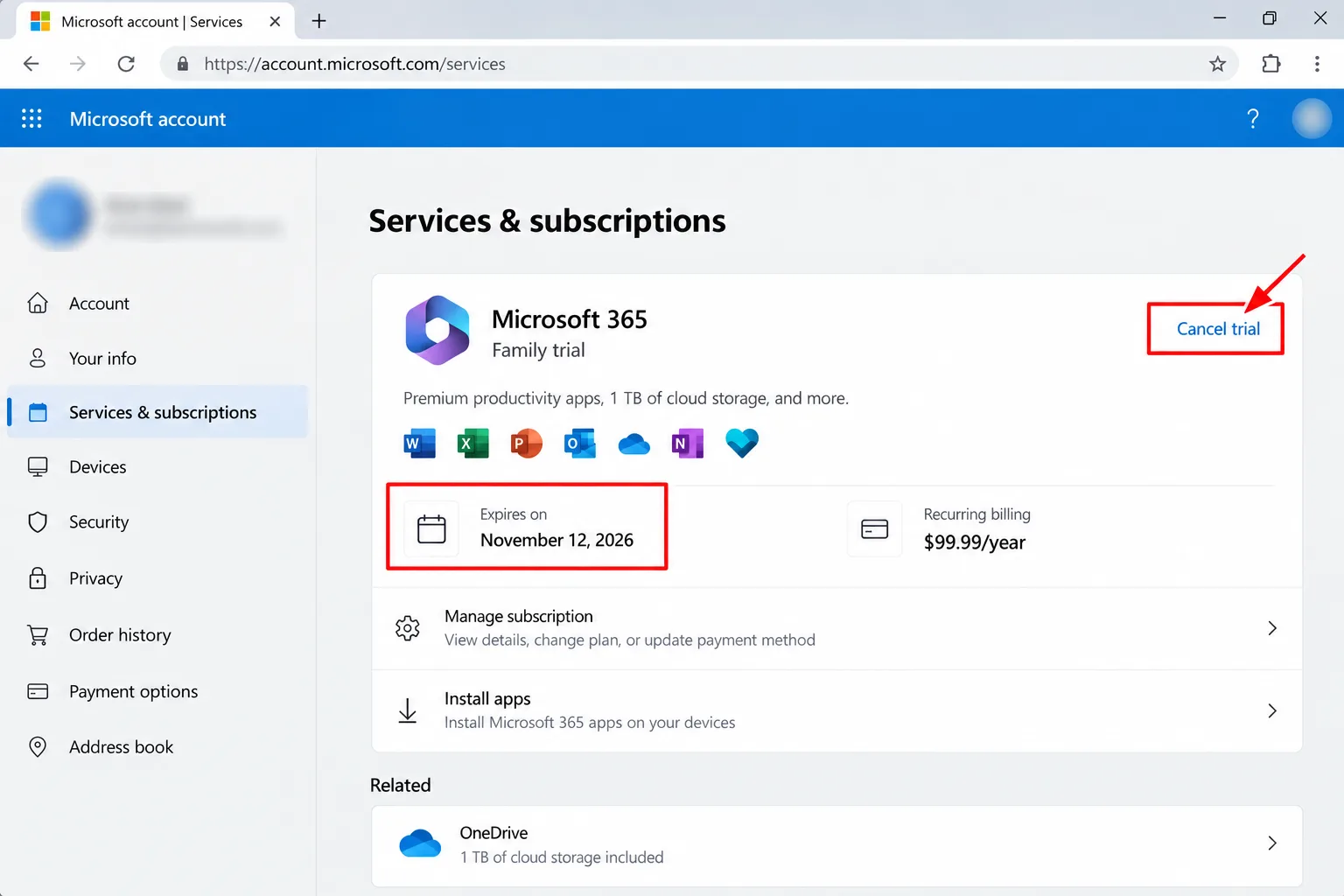This screenshot has width=1344, height=896.
Task: Open Account in the sidebar
Action: point(157,304)
